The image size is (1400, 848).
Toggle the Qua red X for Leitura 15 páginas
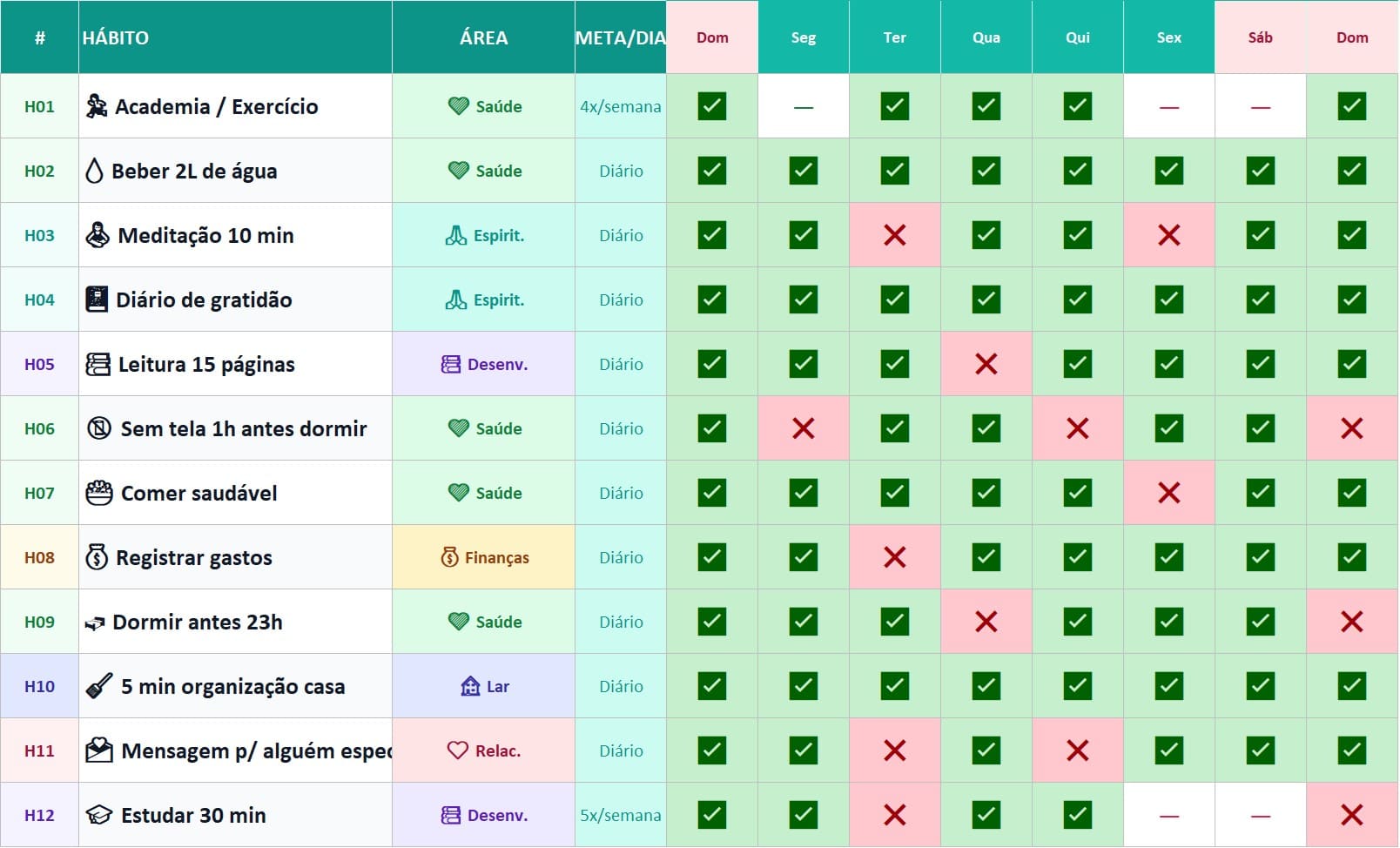[x=986, y=364]
